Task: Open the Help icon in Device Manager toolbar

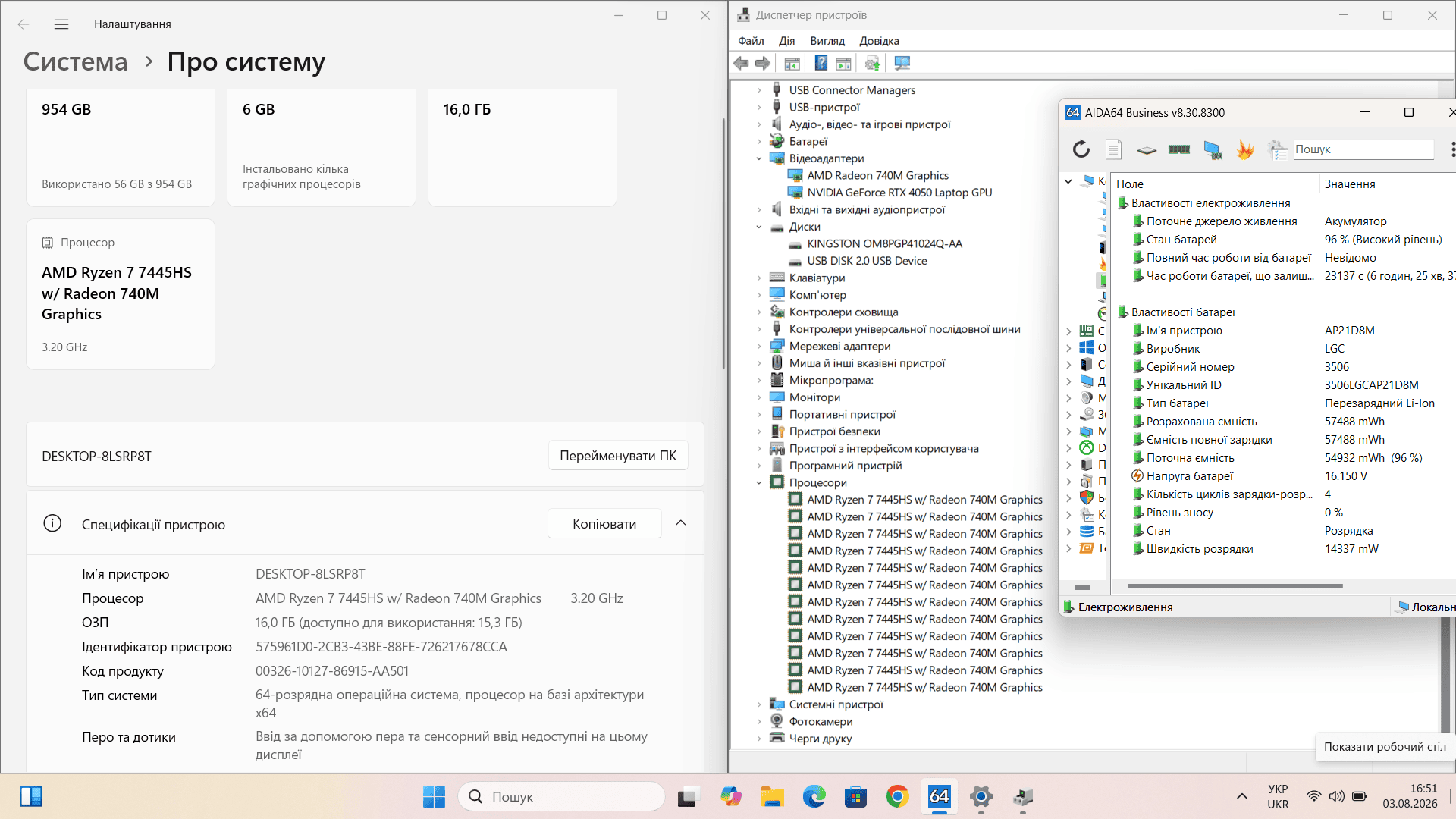Action: pos(821,64)
